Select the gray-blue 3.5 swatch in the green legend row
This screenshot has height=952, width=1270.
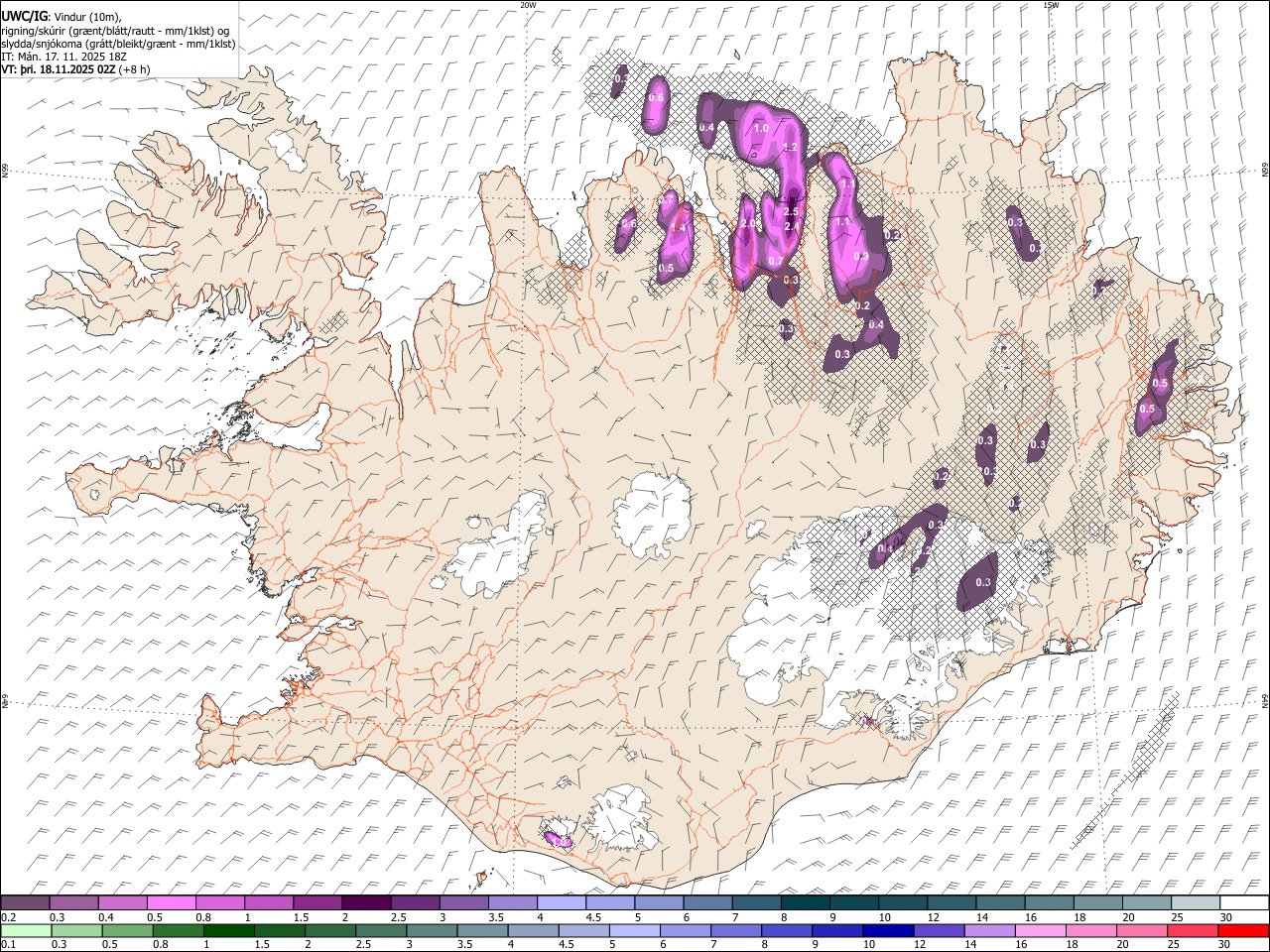click(481, 930)
